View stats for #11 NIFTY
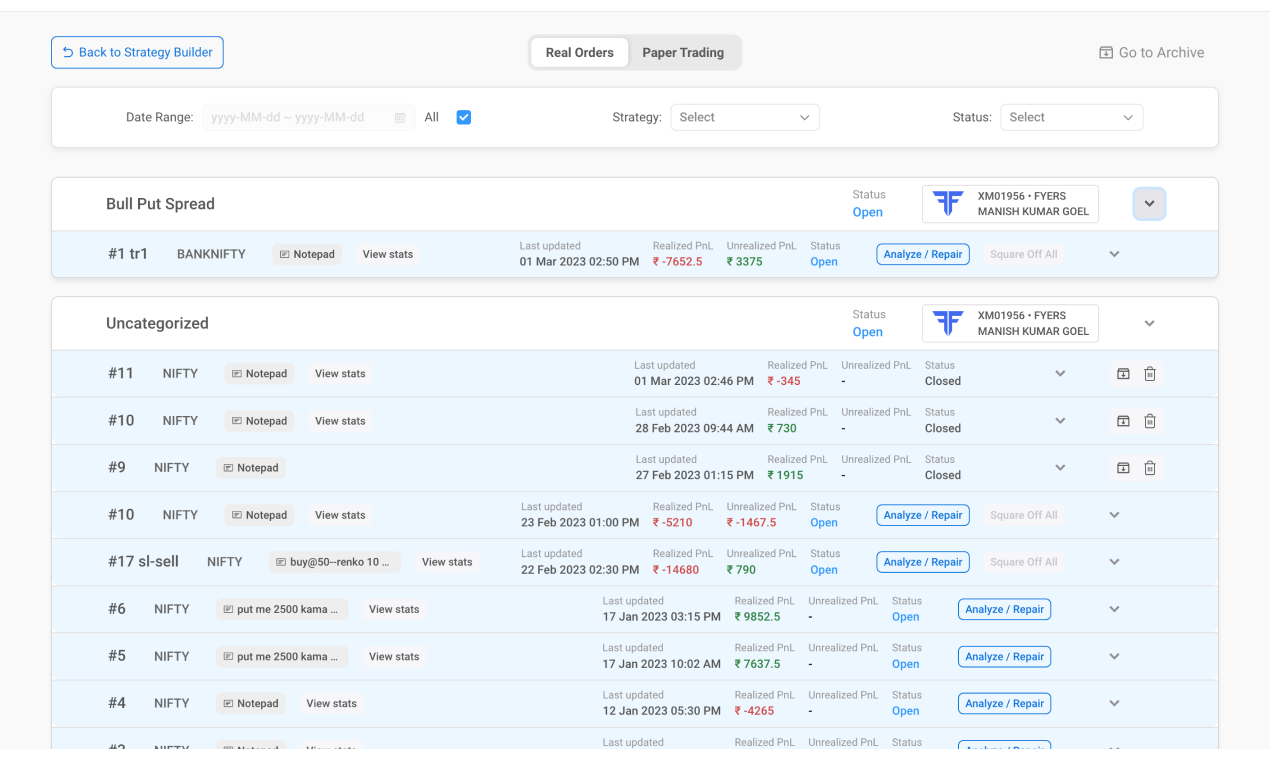Image resolution: width=1270 pixels, height=760 pixels. (x=340, y=374)
